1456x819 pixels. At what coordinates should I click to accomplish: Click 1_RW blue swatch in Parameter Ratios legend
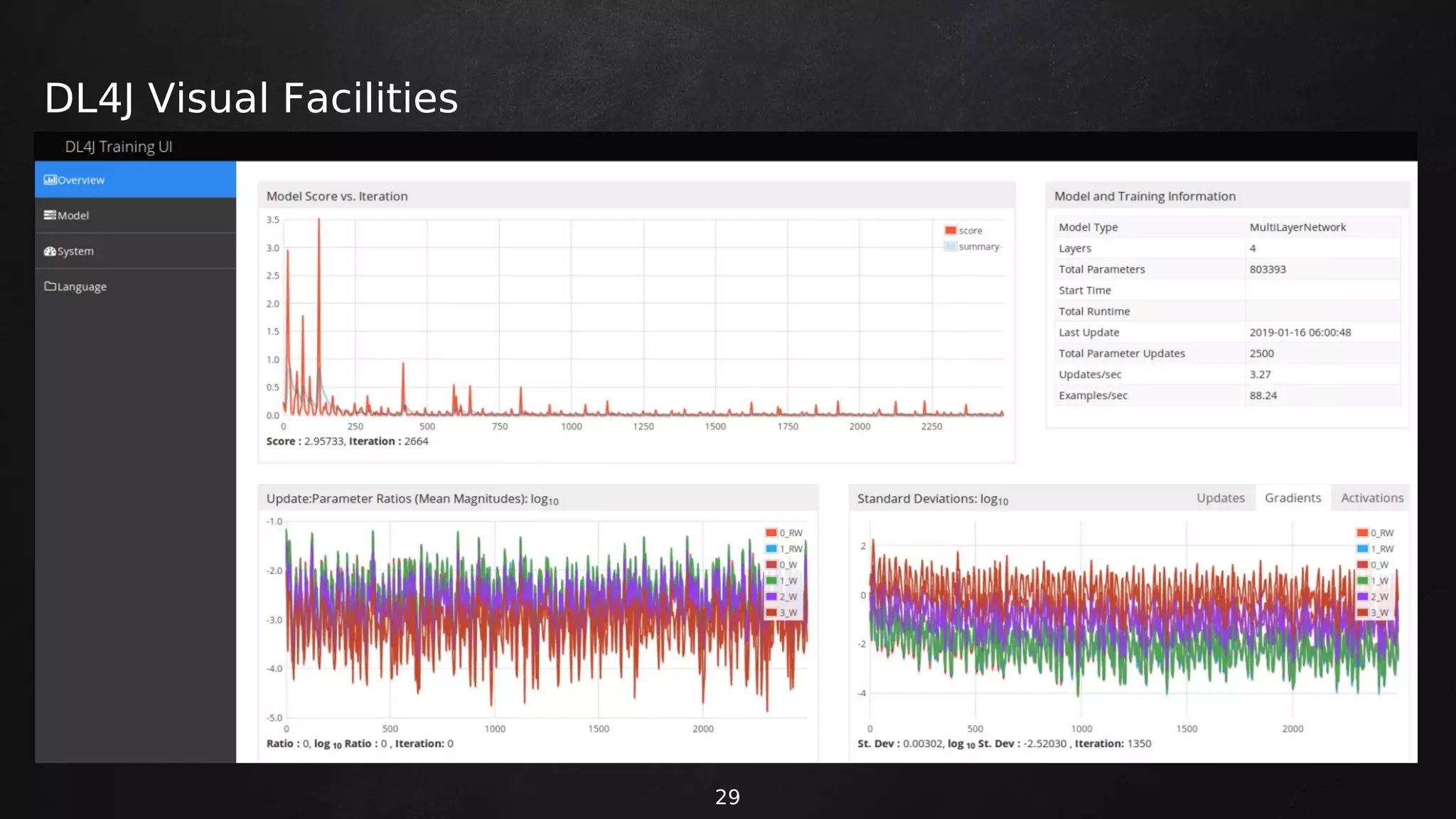tap(771, 549)
